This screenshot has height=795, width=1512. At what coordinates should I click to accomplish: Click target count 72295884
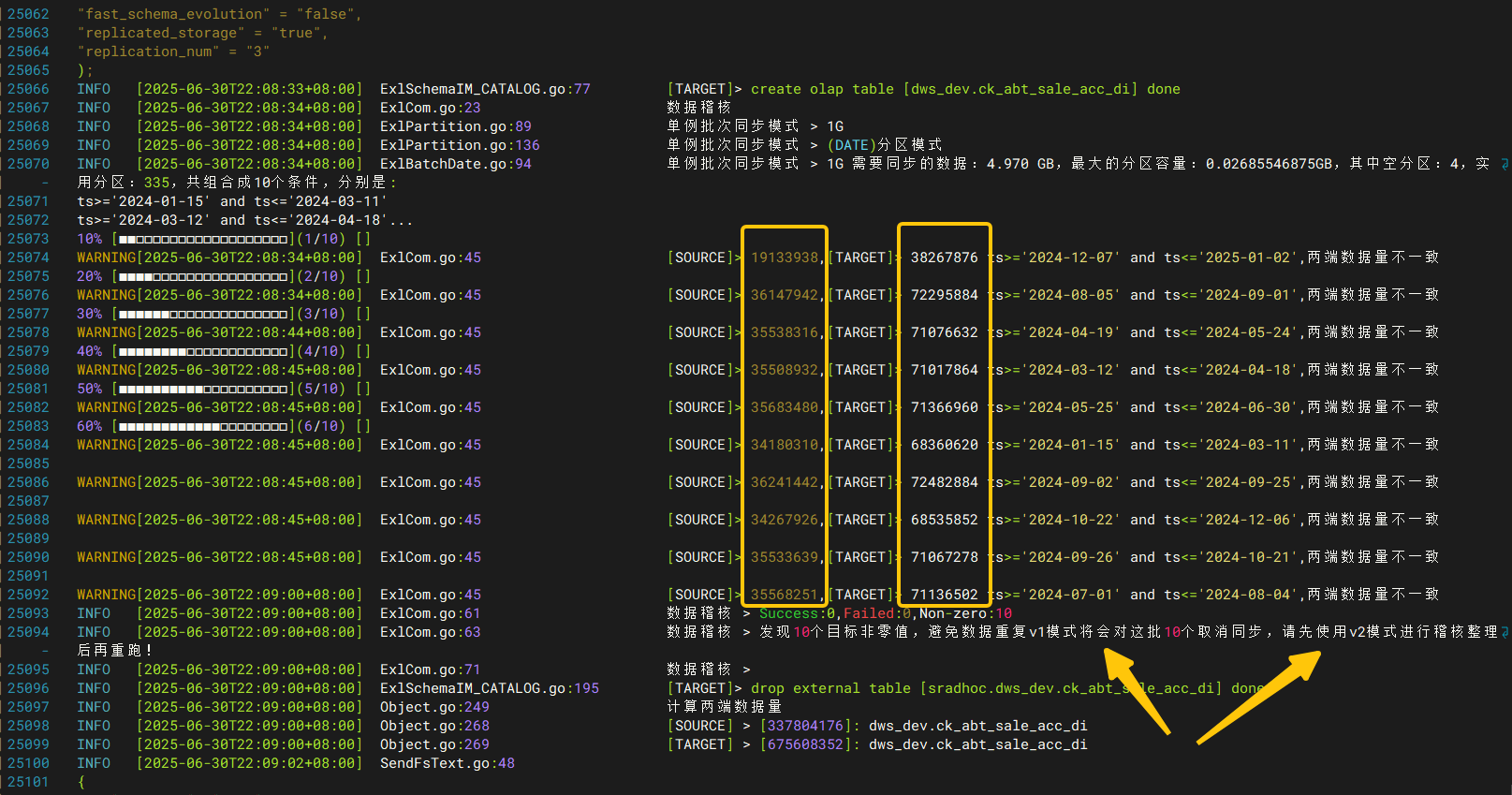pos(945,295)
